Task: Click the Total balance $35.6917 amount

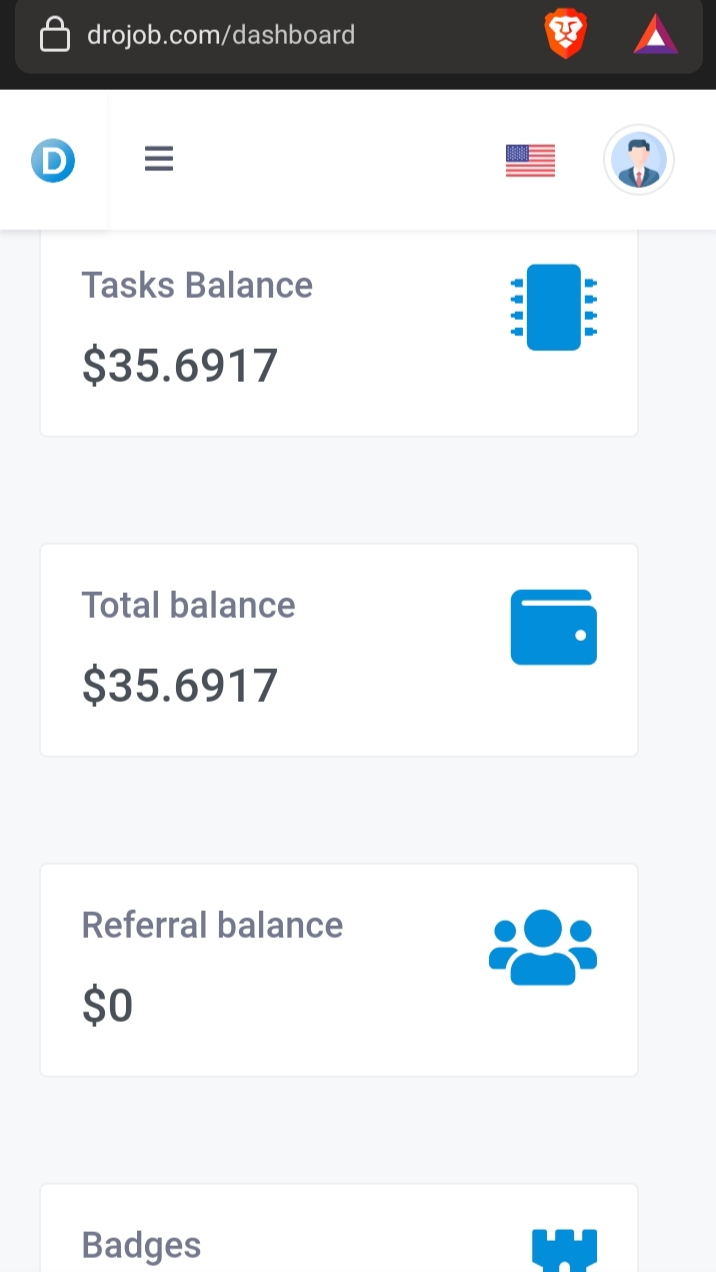Action: [x=180, y=686]
